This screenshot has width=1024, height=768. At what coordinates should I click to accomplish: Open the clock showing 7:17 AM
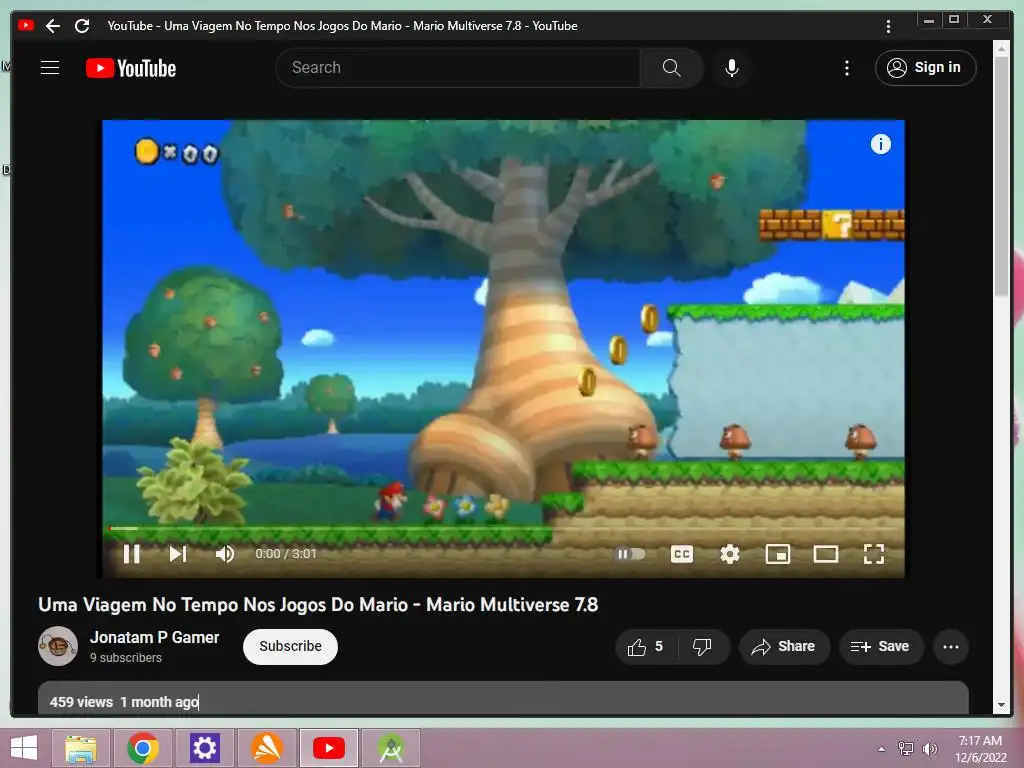pos(980,749)
